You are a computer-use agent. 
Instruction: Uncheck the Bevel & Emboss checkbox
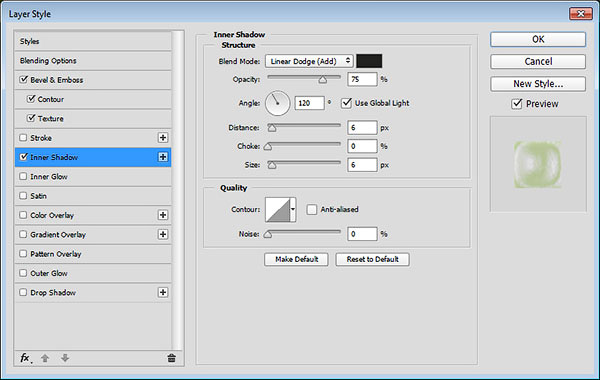coord(24,80)
